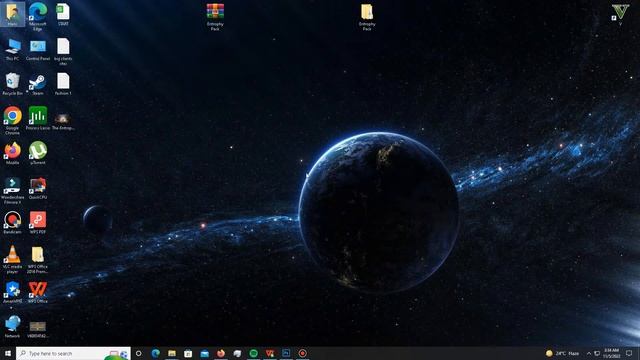Open the Google Chrome desktop shortcut

[x=12, y=120]
